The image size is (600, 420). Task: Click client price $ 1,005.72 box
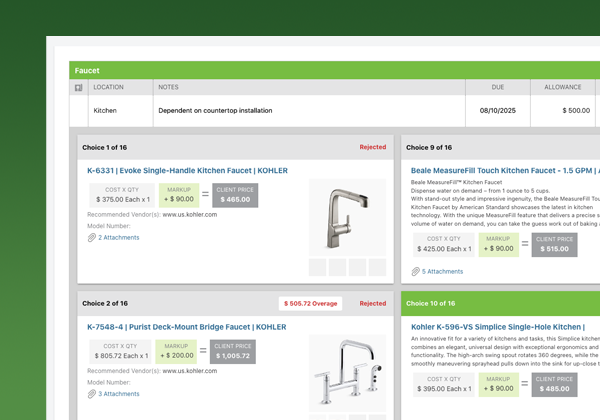(x=233, y=352)
